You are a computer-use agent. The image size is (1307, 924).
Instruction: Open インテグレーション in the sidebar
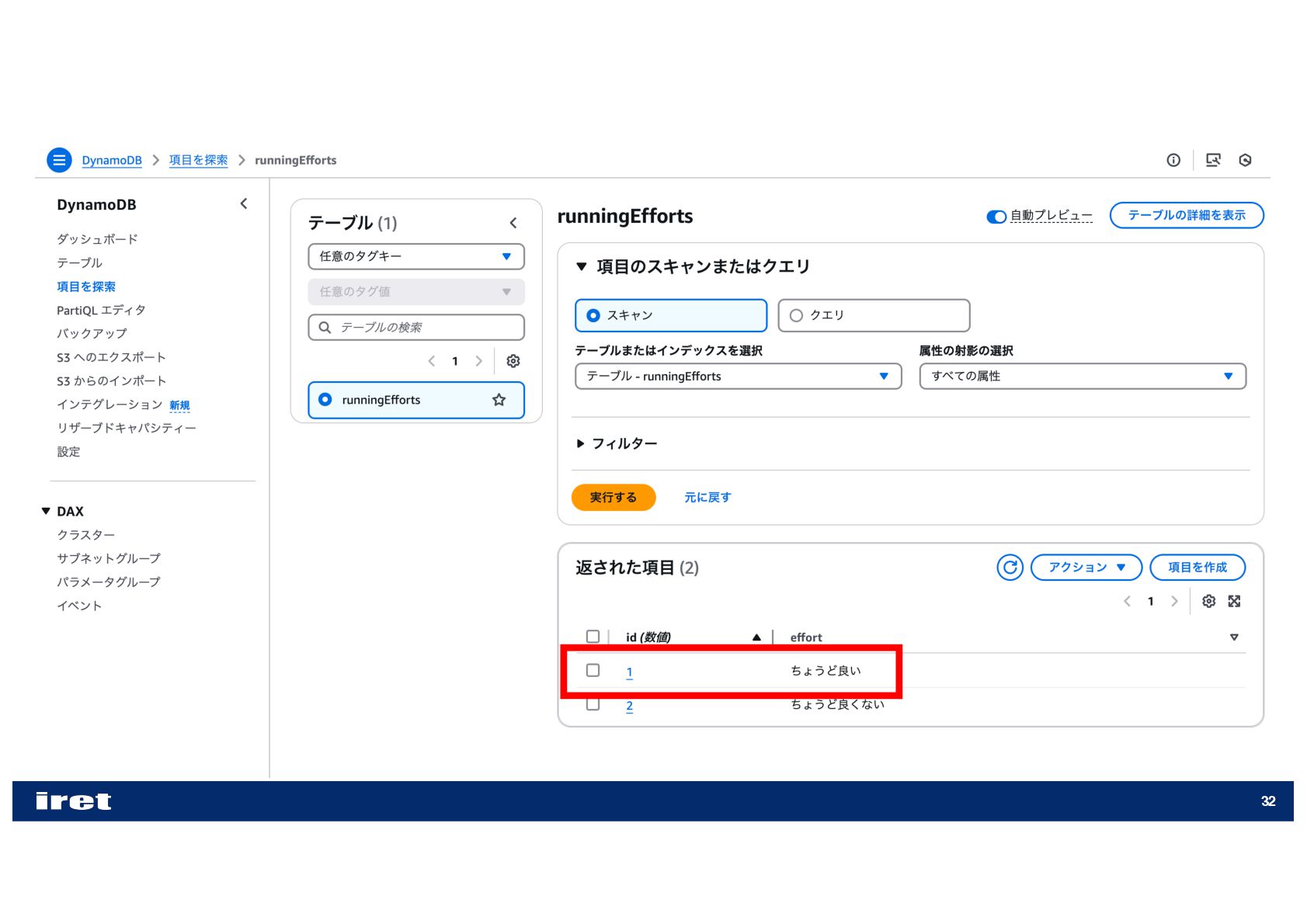tap(109, 405)
